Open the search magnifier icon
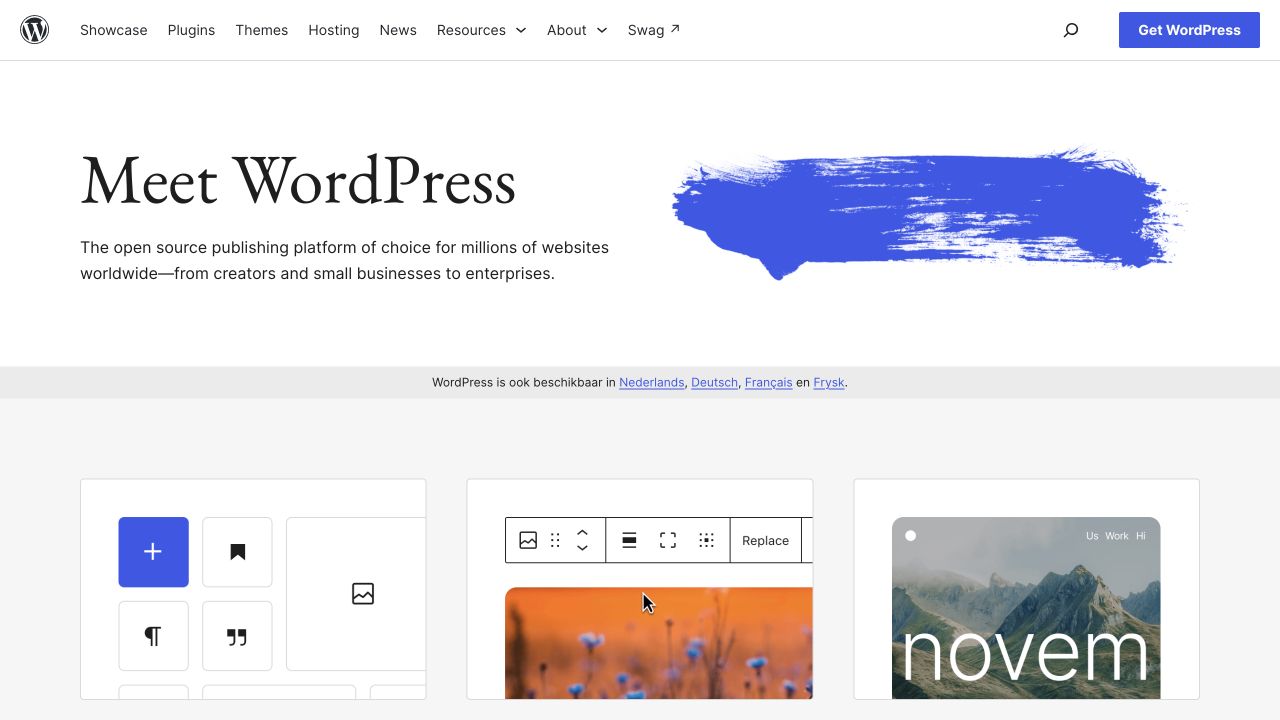 click(x=1071, y=30)
